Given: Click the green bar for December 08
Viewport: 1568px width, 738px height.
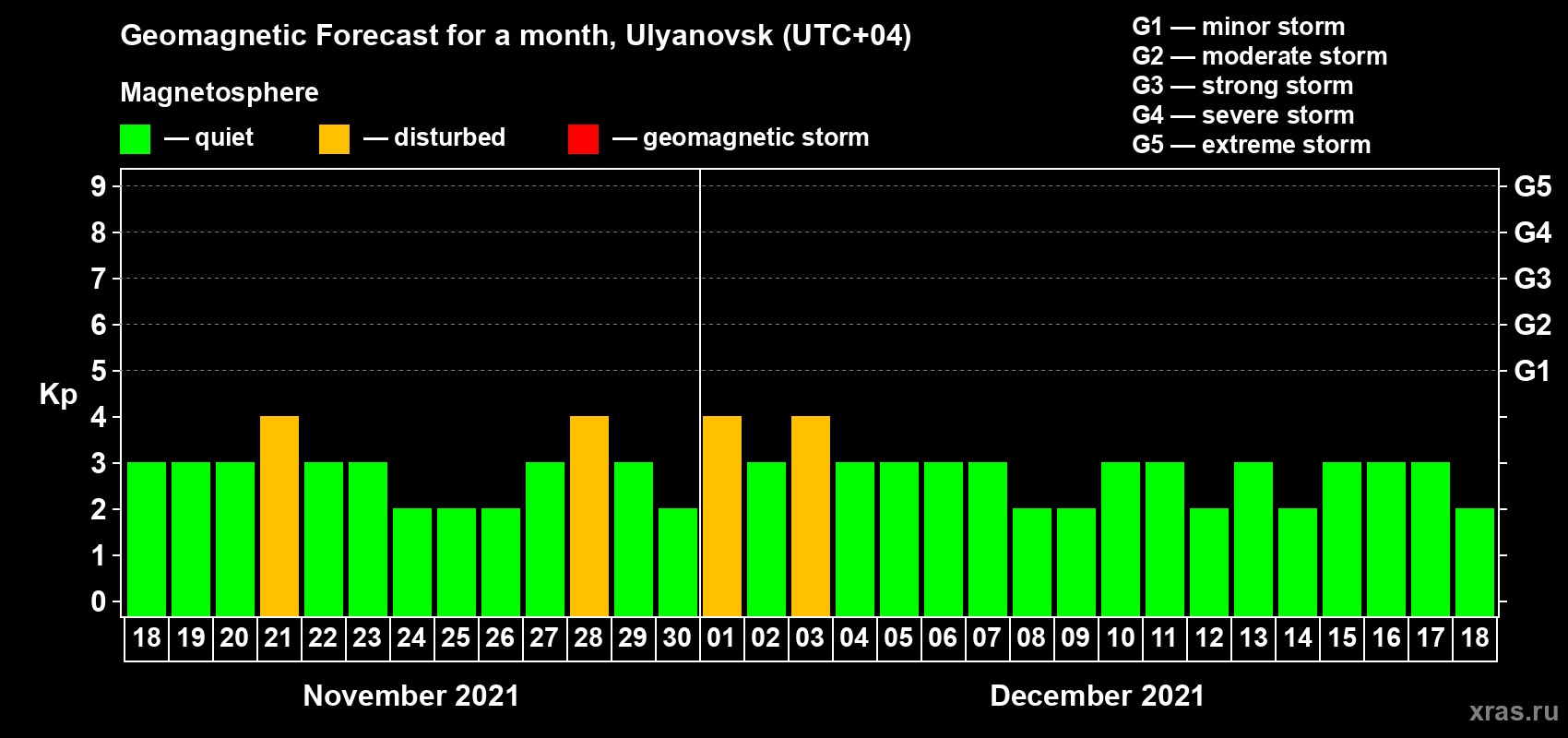Looking at the screenshot, I should (x=1032, y=562).
